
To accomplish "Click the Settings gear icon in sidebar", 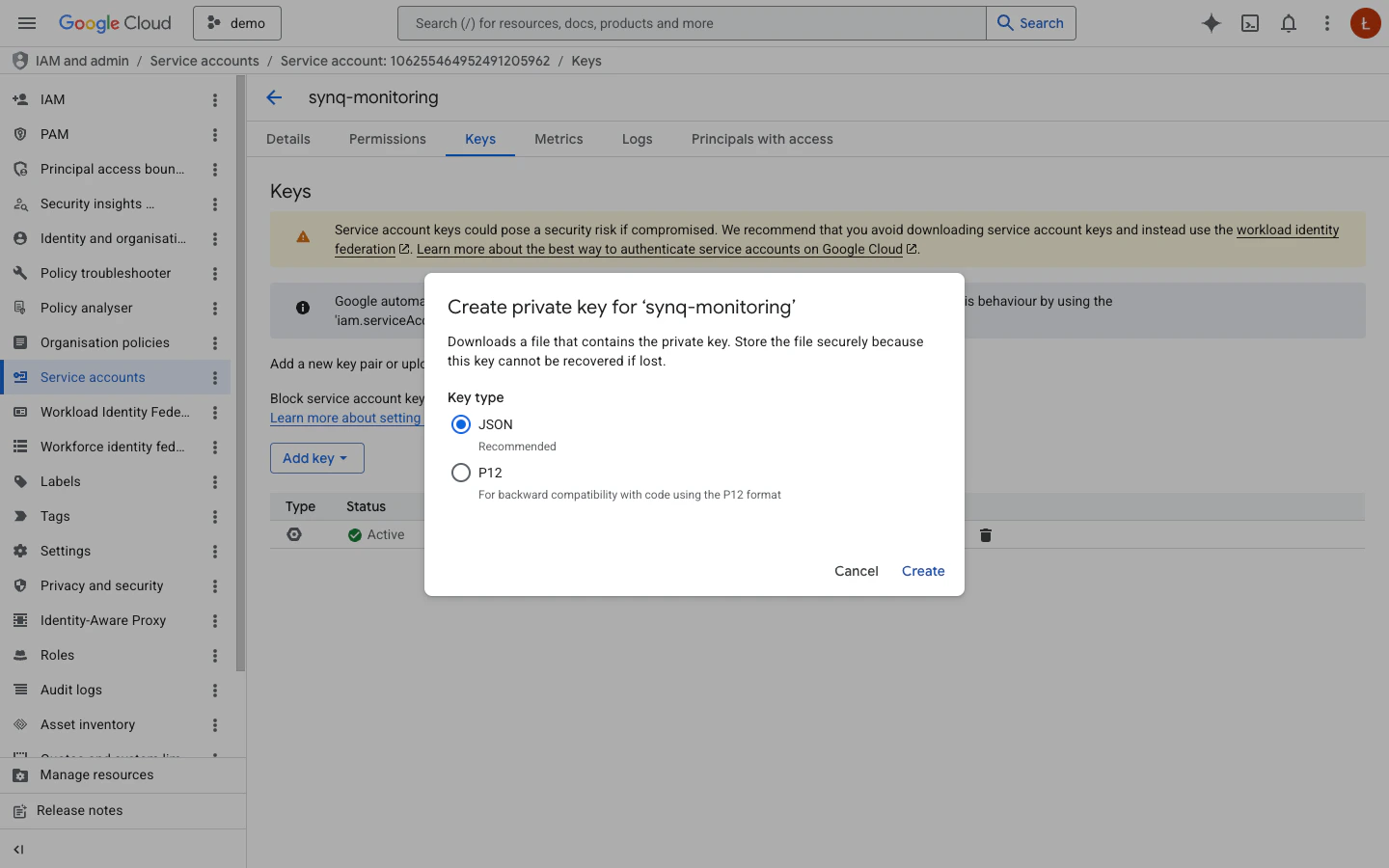I will pos(20,551).
